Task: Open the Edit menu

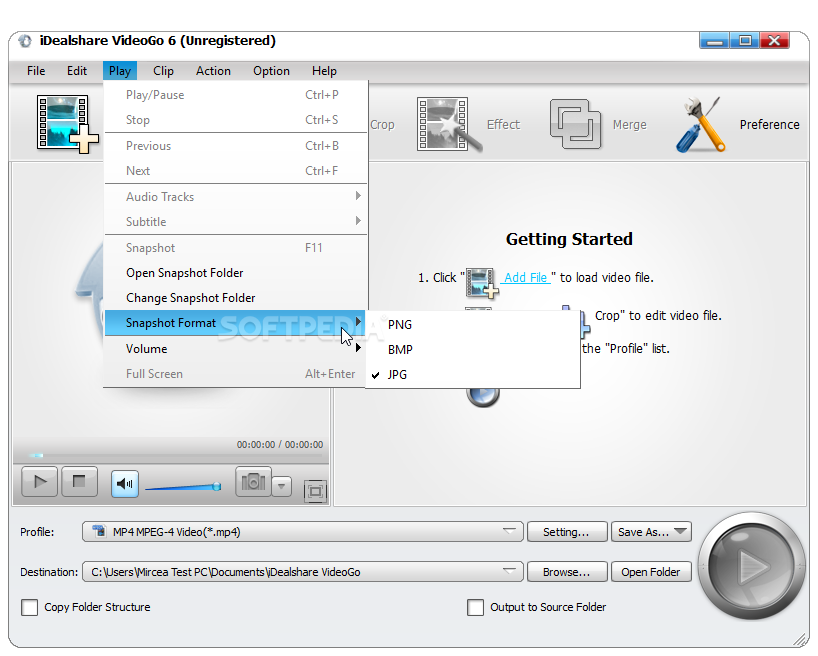Action: (x=77, y=71)
